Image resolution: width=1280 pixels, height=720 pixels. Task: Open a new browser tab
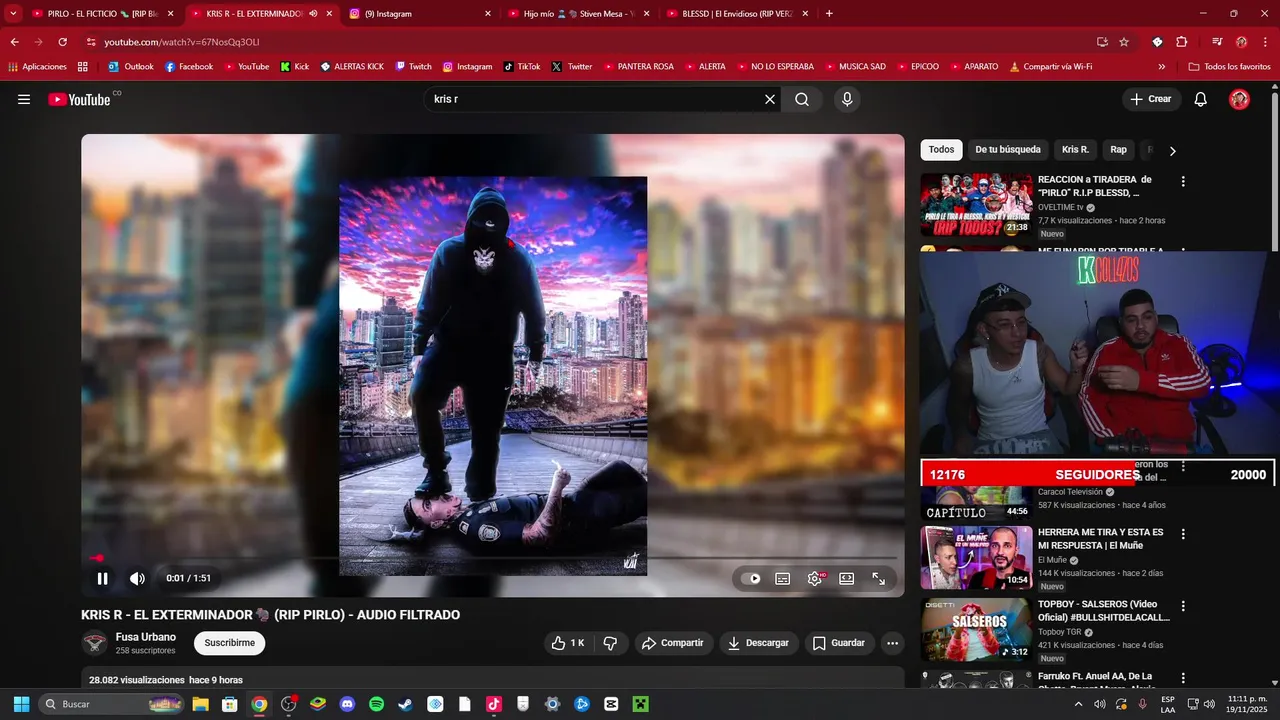(829, 14)
